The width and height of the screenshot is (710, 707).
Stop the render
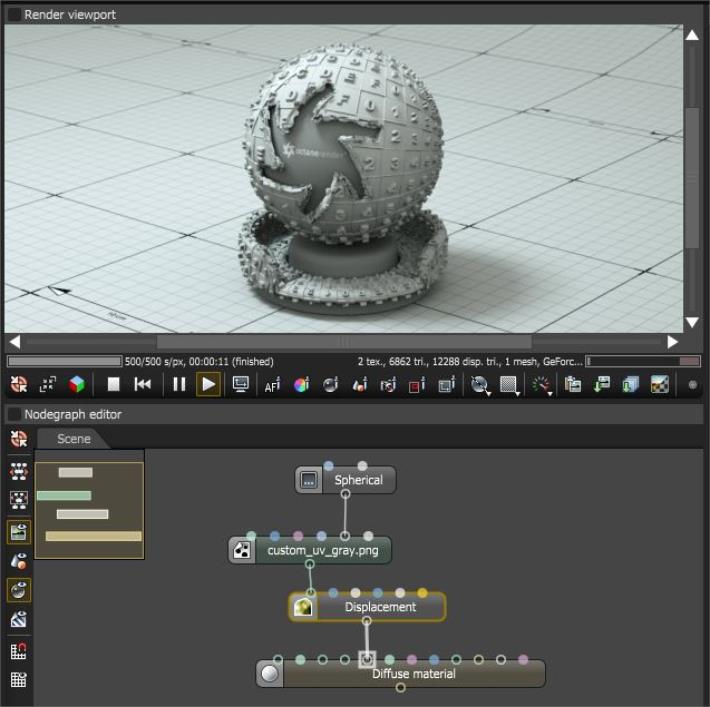click(x=113, y=385)
